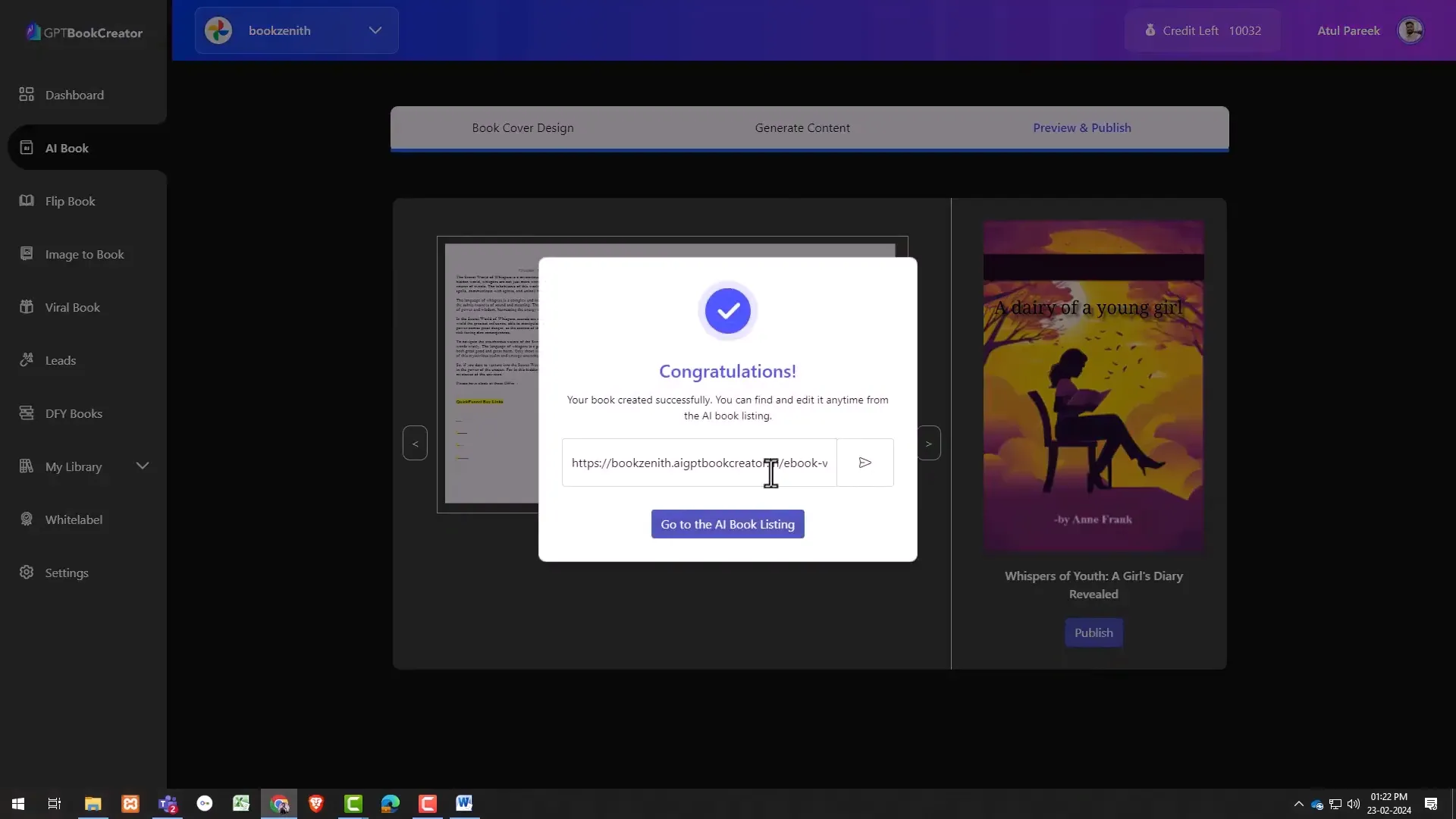Open the Dashboard icon in sidebar
The width and height of the screenshot is (1456, 819).
click(x=27, y=94)
